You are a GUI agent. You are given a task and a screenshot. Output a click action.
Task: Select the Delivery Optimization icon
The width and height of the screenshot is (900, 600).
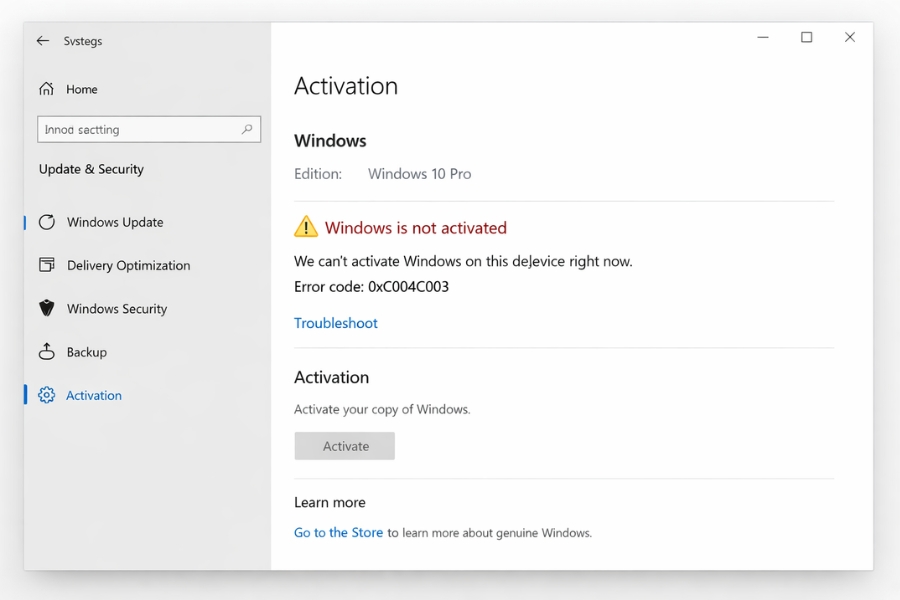47,265
